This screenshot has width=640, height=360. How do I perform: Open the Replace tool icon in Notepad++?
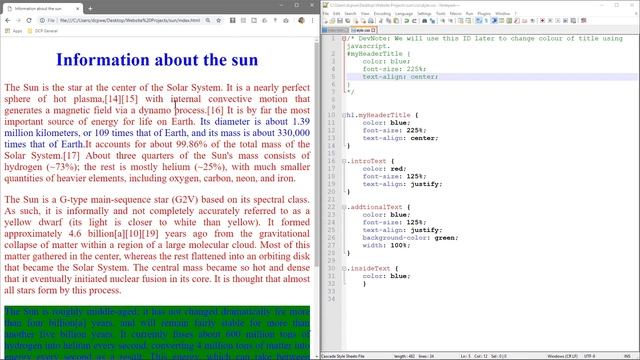tap(432, 20)
